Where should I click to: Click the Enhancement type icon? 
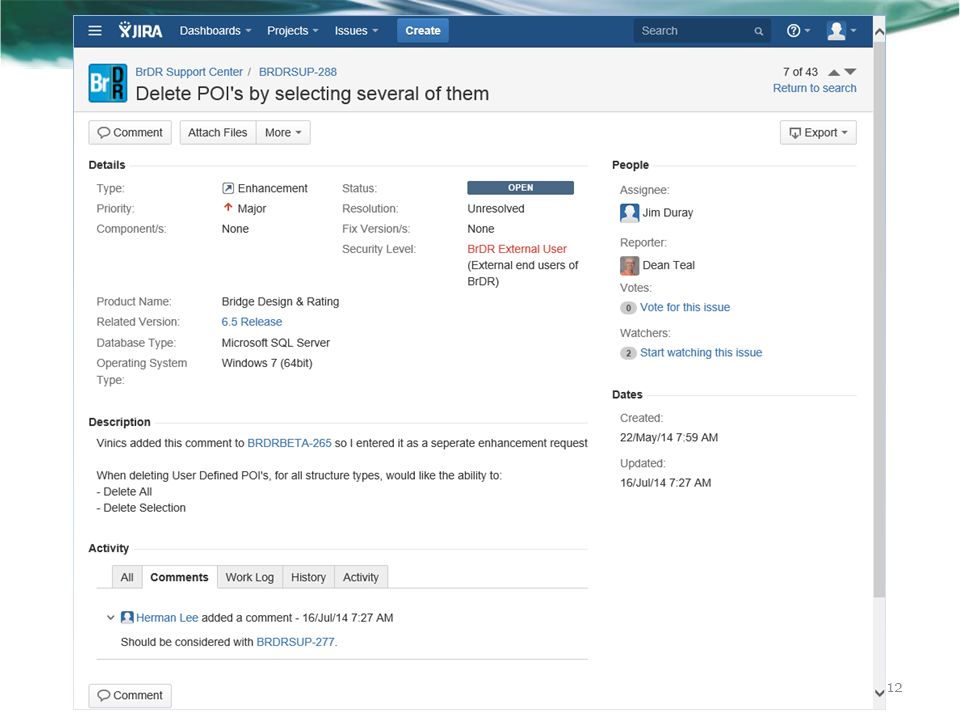click(228, 188)
